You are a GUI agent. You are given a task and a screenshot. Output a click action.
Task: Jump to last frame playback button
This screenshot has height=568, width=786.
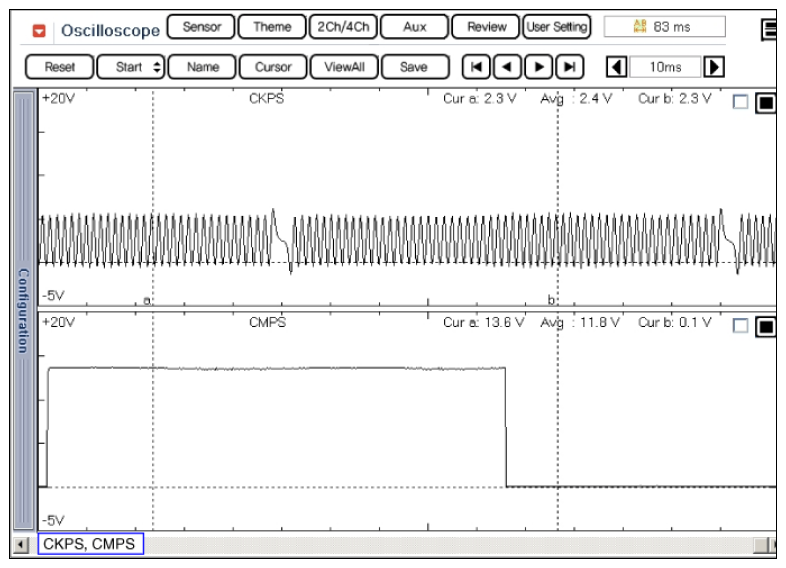570,67
